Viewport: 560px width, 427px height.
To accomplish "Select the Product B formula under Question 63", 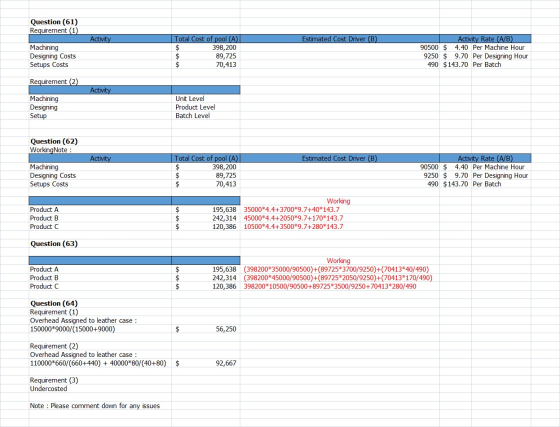I will pos(338,278).
